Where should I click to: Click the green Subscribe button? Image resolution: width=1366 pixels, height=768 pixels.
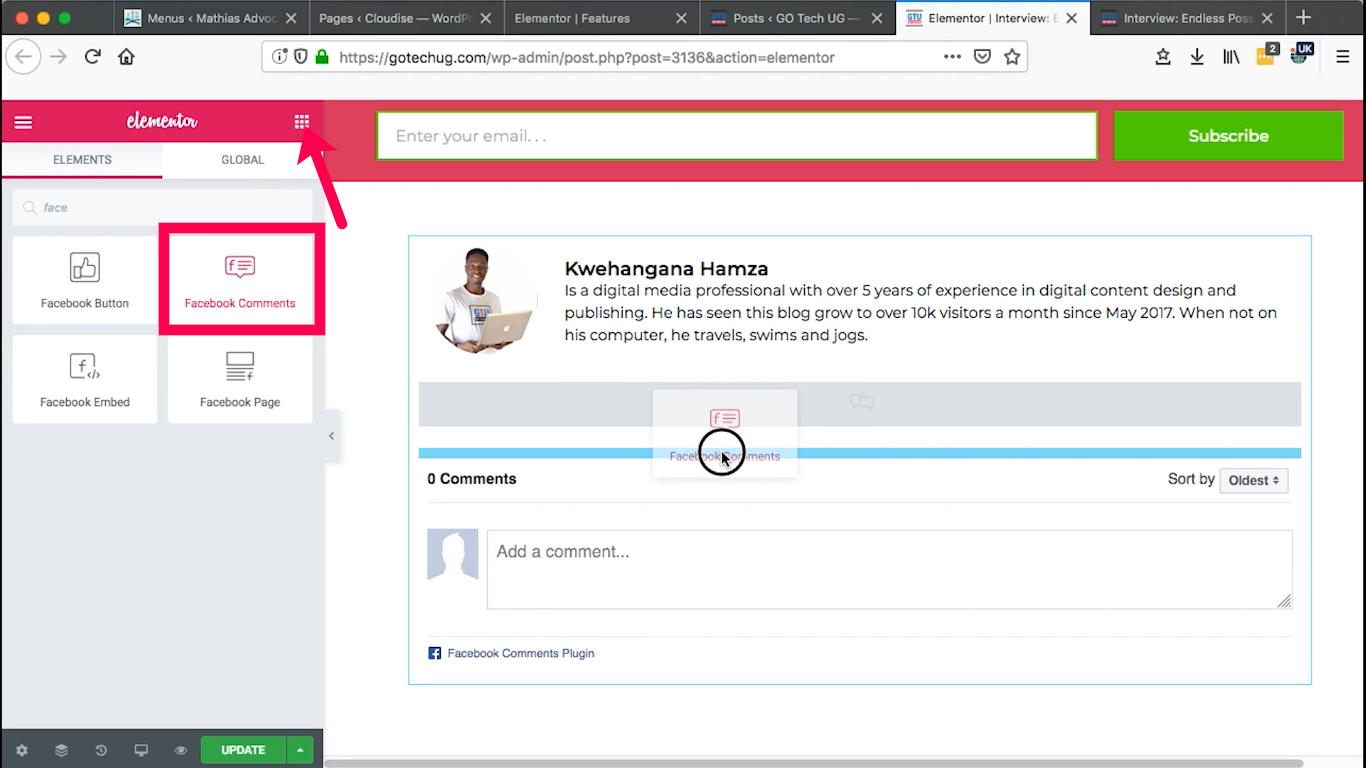[x=1228, y=136]
